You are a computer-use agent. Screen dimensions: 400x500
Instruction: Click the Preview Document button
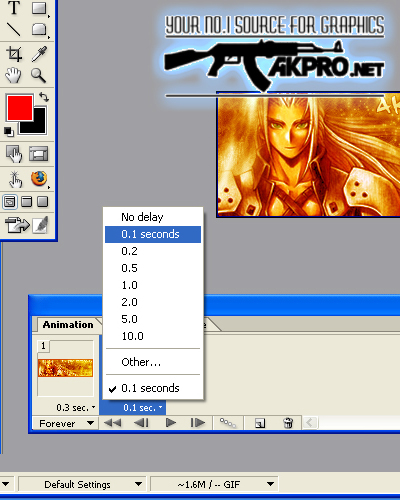pos(15,180)
